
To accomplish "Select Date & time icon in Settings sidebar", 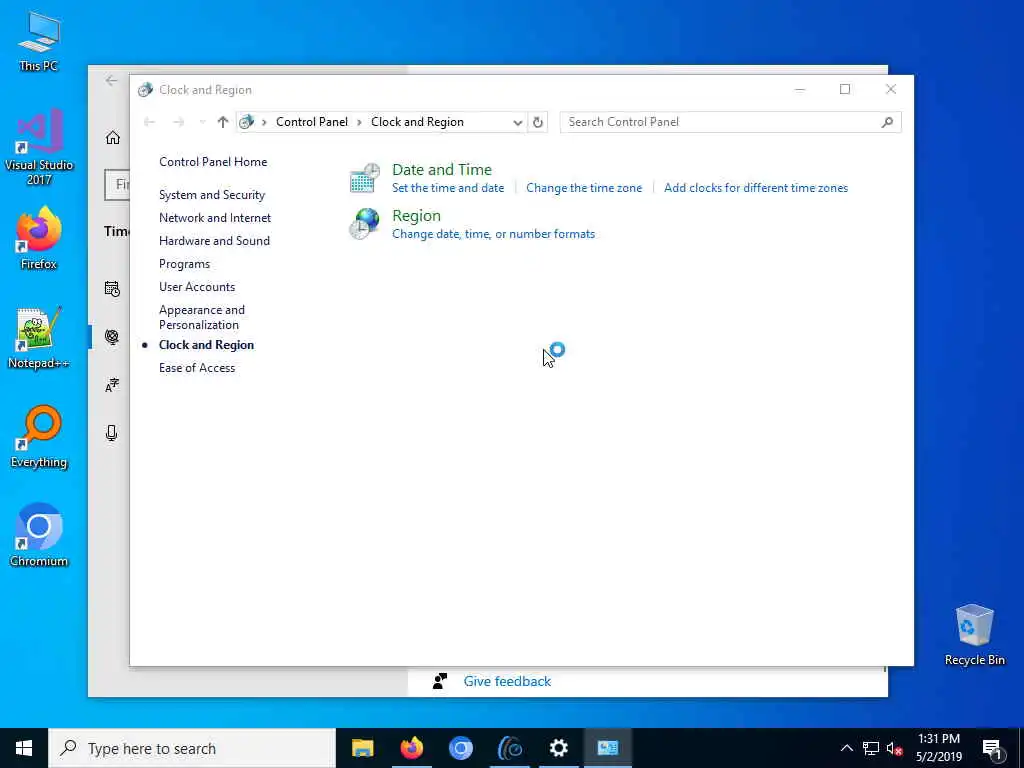I will pos(112,289).
